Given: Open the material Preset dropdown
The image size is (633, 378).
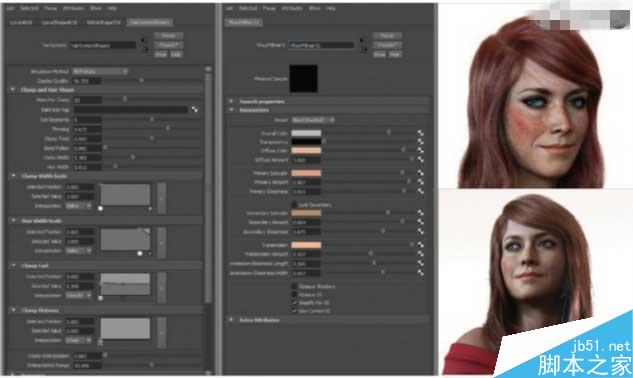Looking at the screenshot, I should coord(313,120).
